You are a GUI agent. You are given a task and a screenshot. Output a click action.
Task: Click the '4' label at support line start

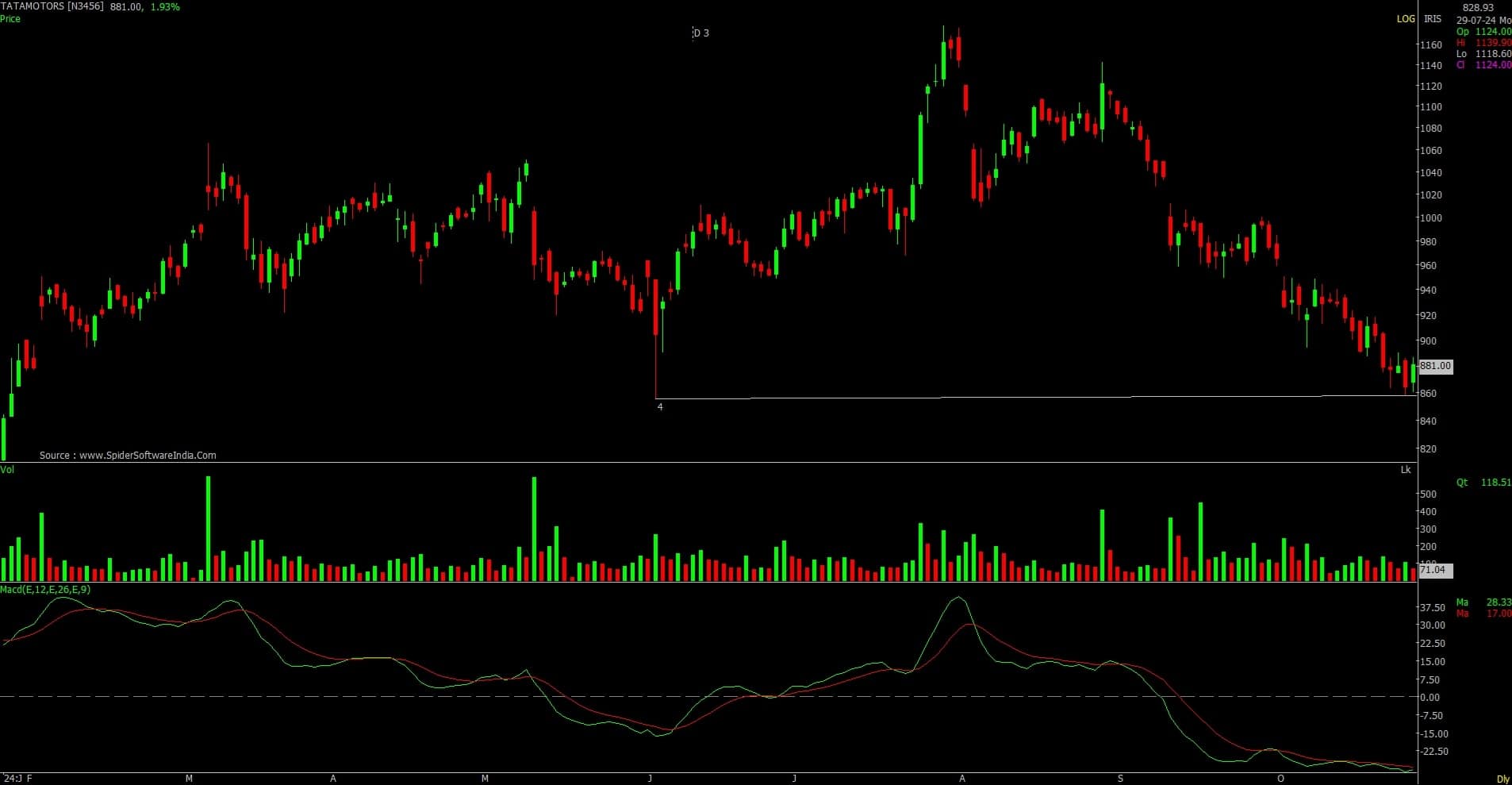click(x=660, y=407)
